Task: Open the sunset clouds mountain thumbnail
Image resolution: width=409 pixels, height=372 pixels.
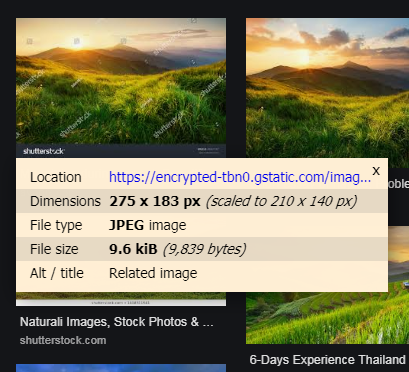Action: [327, 88]
